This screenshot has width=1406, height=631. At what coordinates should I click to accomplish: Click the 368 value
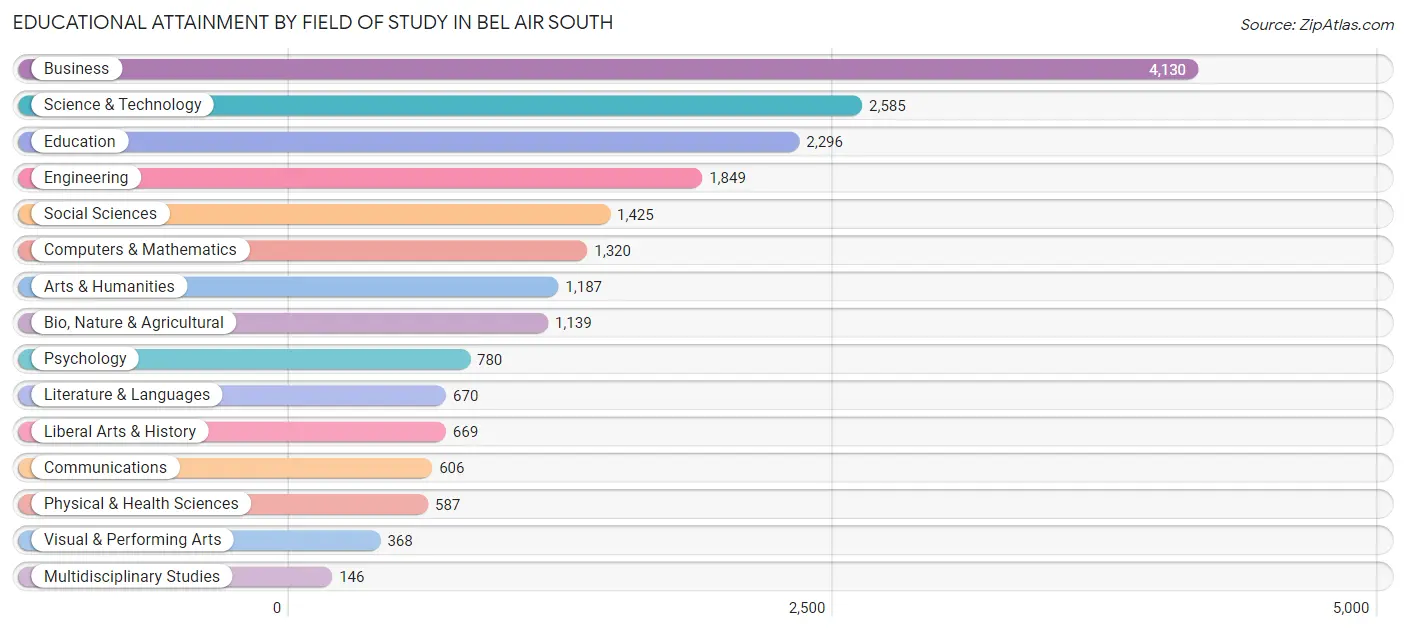[400, 541]
